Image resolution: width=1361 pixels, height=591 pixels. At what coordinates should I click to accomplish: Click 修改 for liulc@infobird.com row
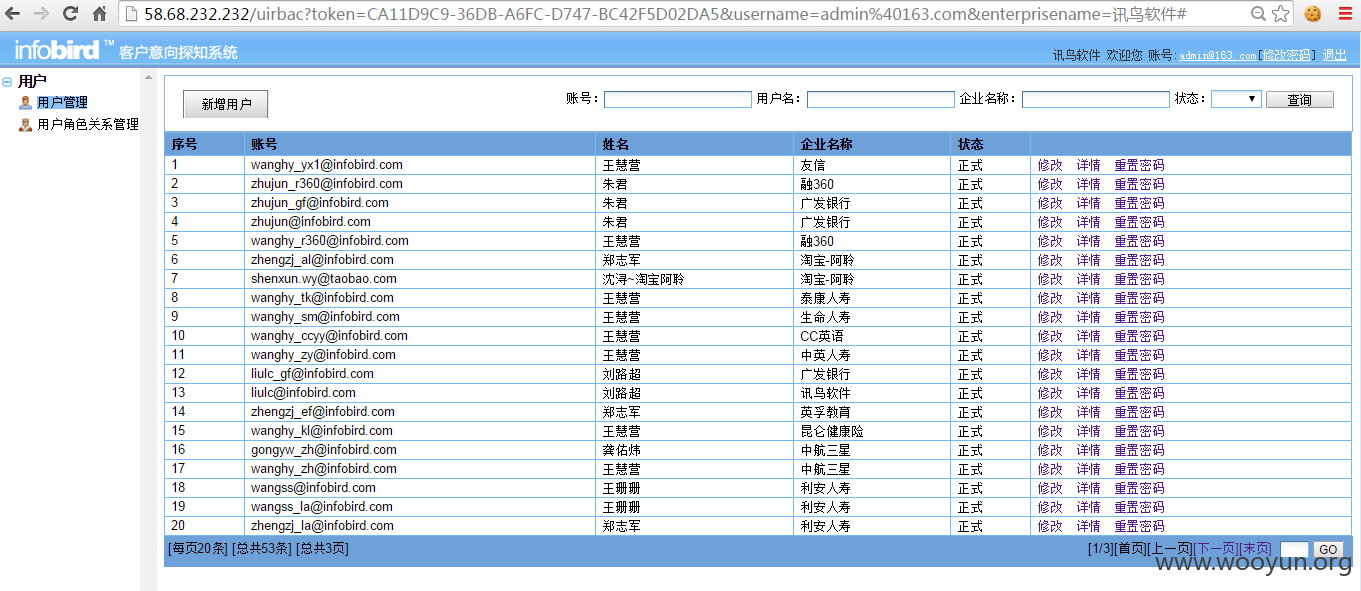pyautogui.click(x=1050, y=393)
